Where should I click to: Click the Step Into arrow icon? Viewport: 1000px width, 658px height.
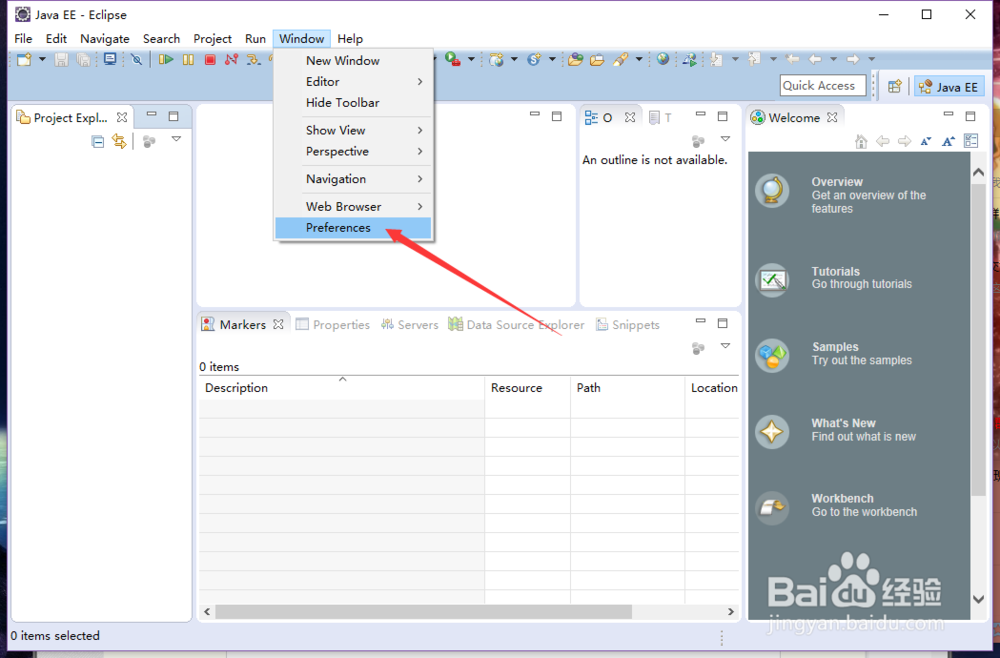coord(253,59)
